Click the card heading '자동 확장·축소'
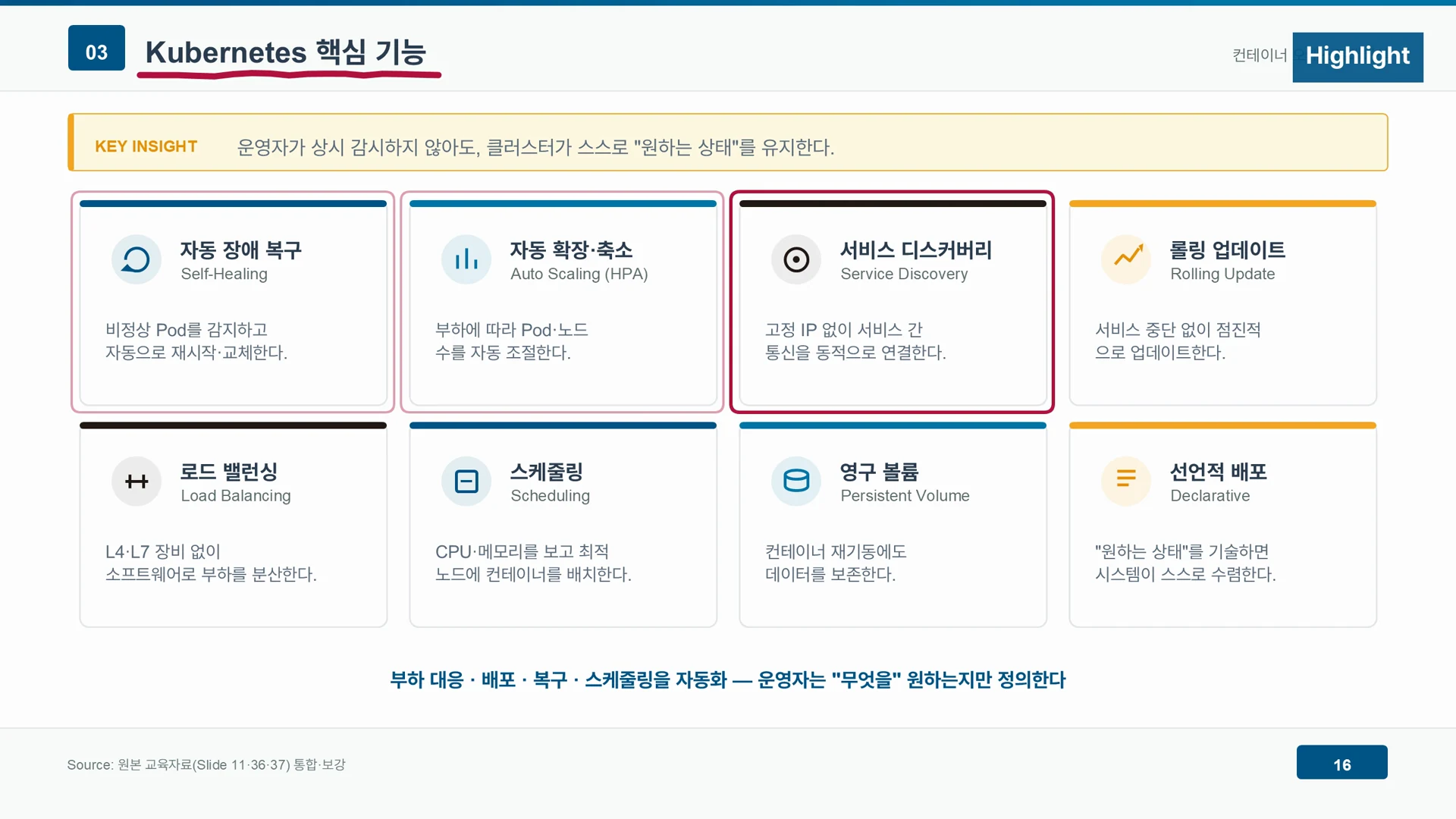 pos(571,249)
